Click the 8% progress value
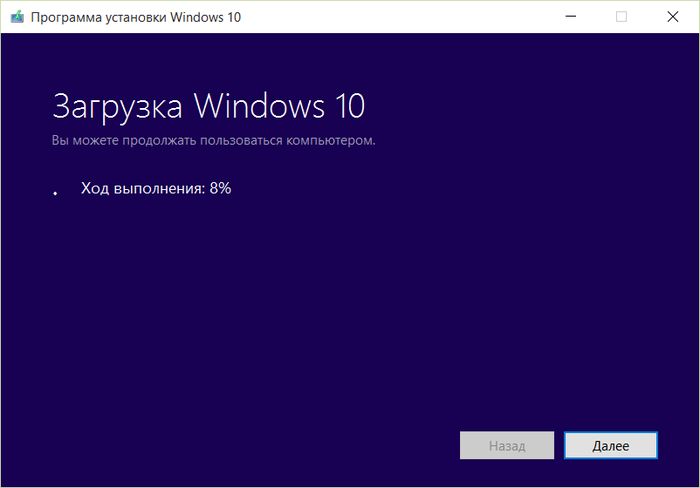The height and width of the screenshot is (488, 700). click(x=220, y=189)
